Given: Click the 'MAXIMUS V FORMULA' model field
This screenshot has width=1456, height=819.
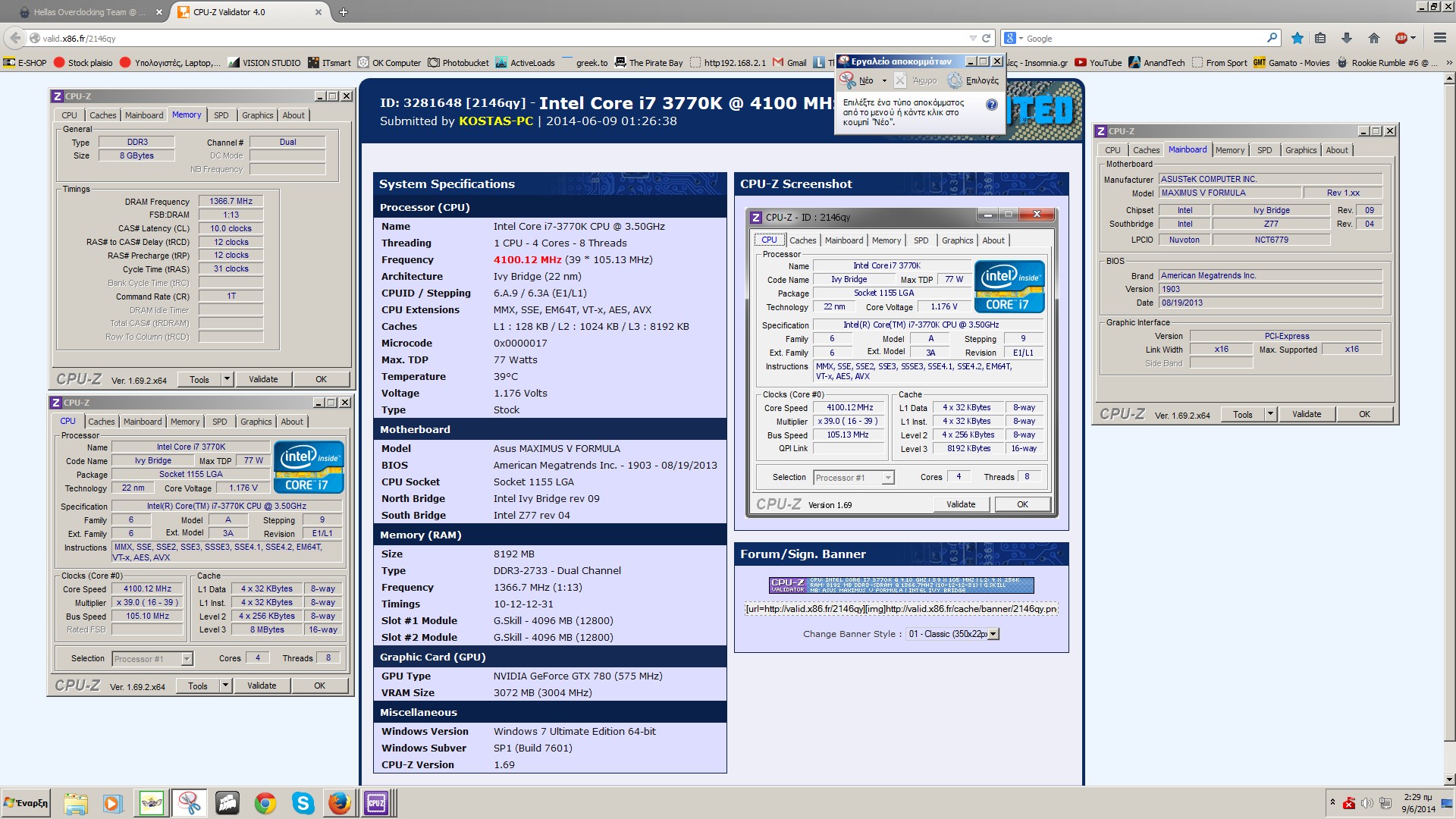Looking at the screenshot, I should click(1230, 193).
